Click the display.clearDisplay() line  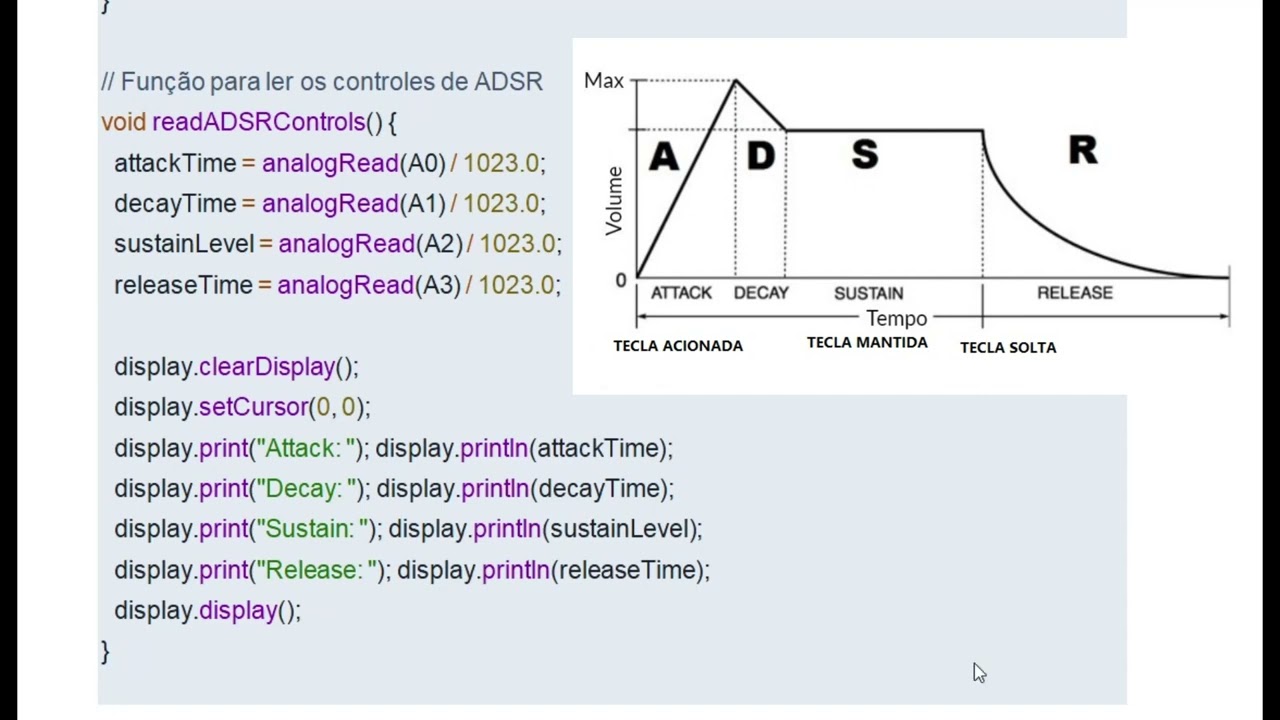coord(236,367)
